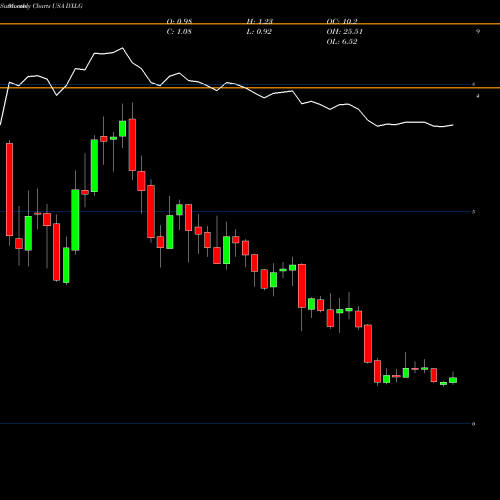This screenshot has width=500, height=500.
Task: Click the '0' price axis label
Action: 474,424
